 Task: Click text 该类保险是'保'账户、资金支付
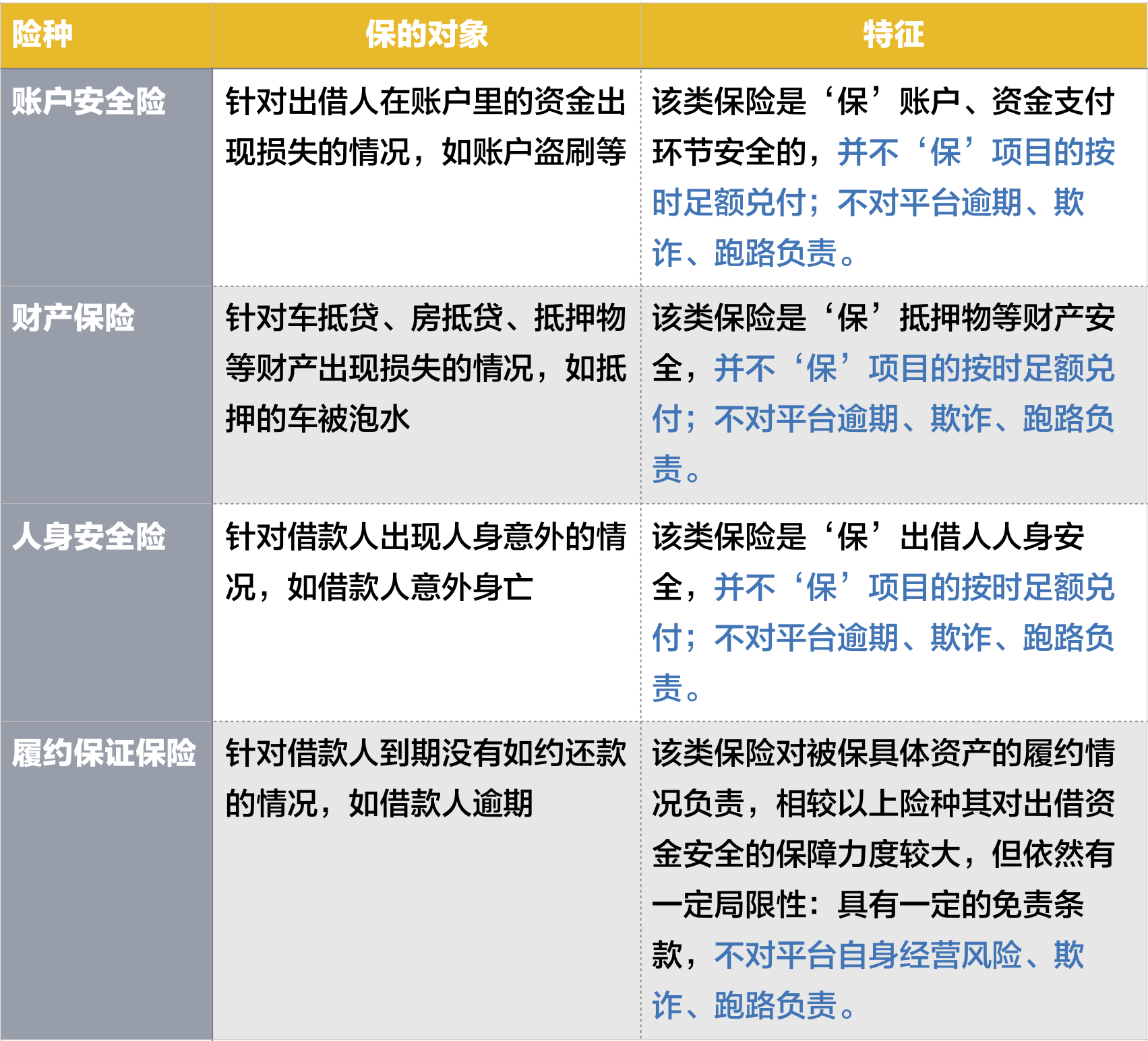tap(883, 102)
